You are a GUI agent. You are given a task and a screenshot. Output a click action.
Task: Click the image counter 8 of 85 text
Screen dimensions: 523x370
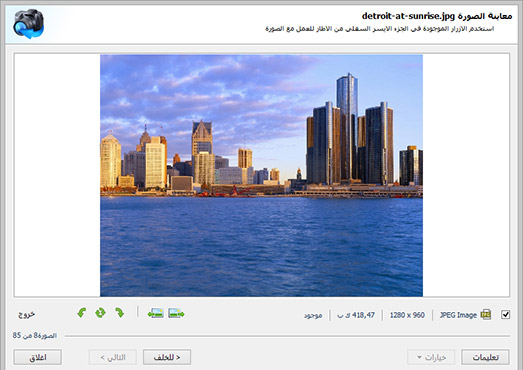pos(35,335)
